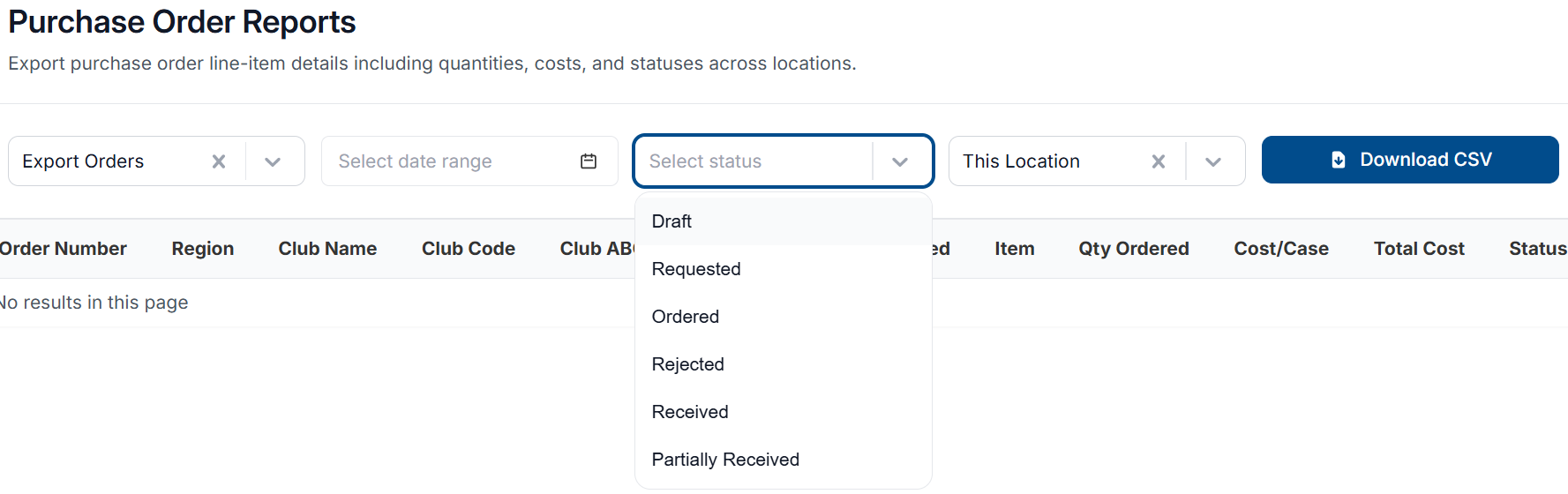Select the Rejected status option
The width and height of the screenshot is (1568, 494).
coord(784,364)
